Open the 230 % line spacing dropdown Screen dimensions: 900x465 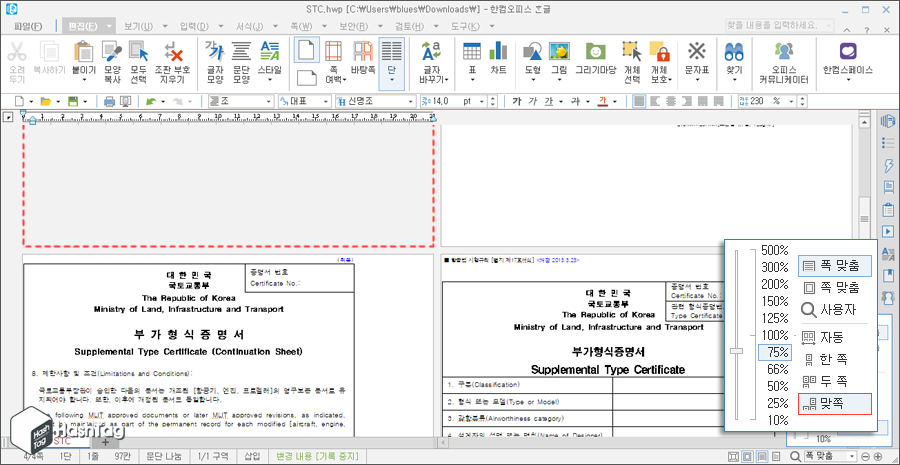(x=793, y=101)
